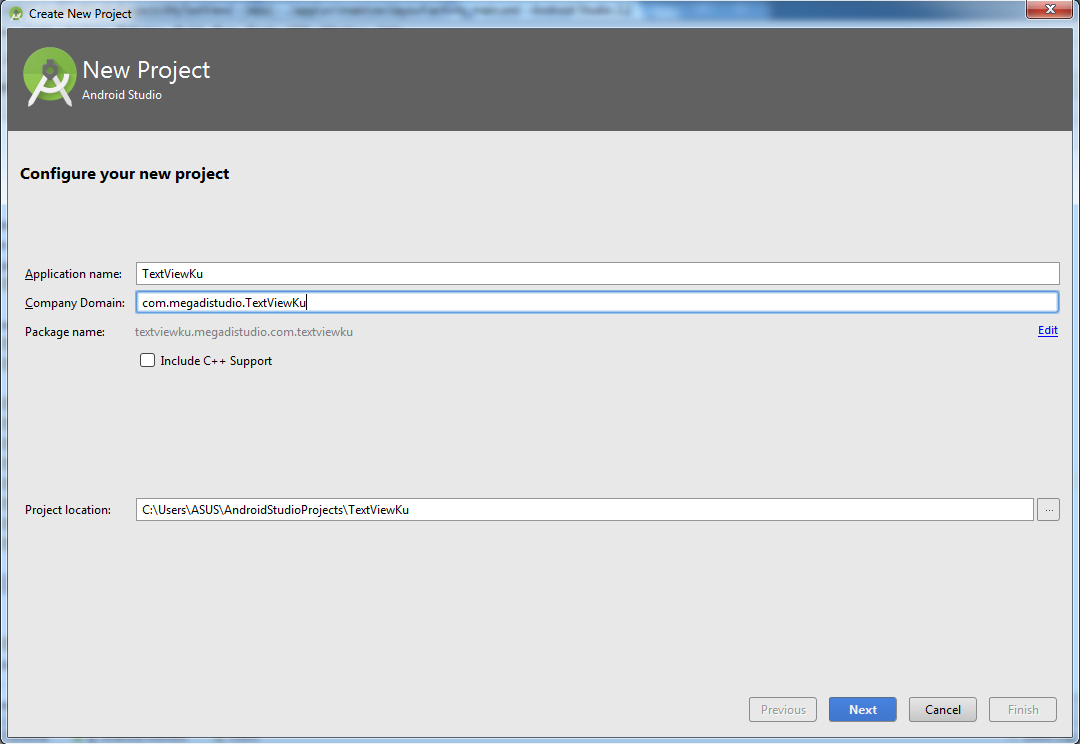The width and height of the screenshot is (1080, 744).
Task: Click the 'Package name:' label
Action: pyautogui.click(x=65, y=332)
